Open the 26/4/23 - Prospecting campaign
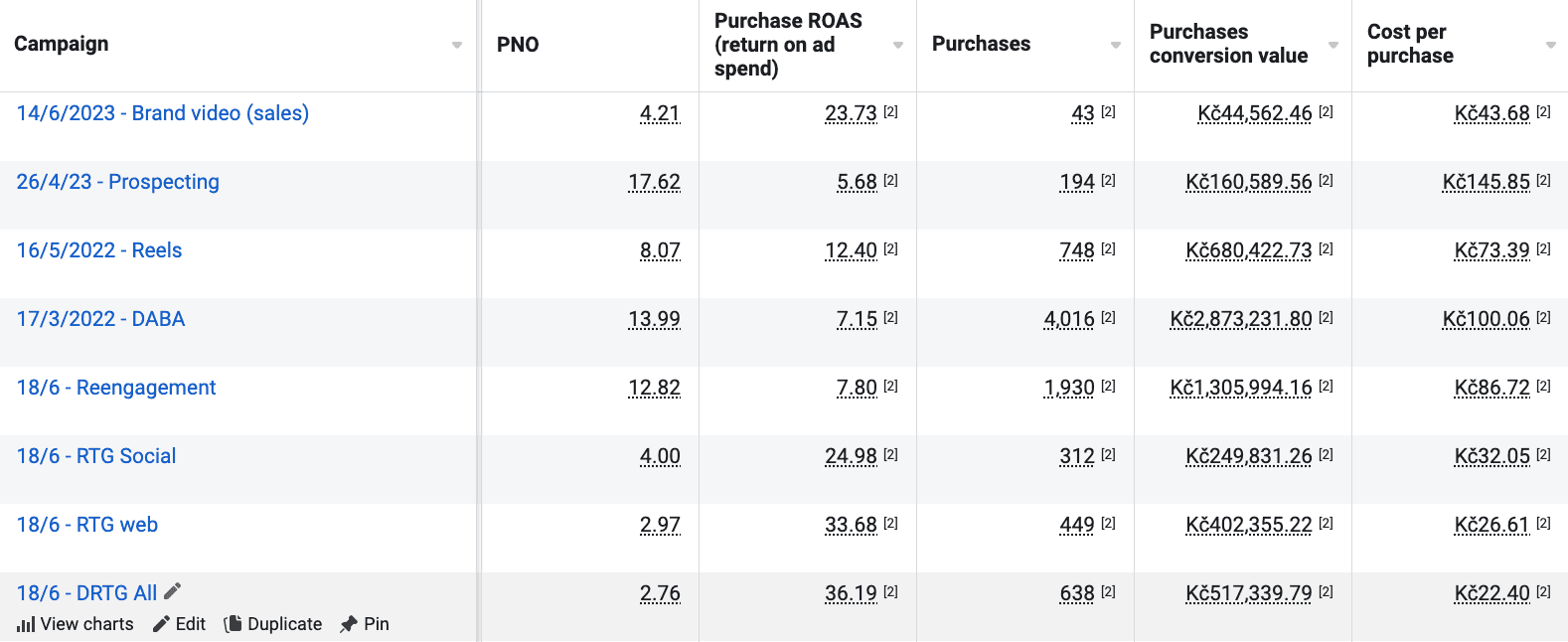This screenshot has height=642, width=1568. tap(118, 182)
